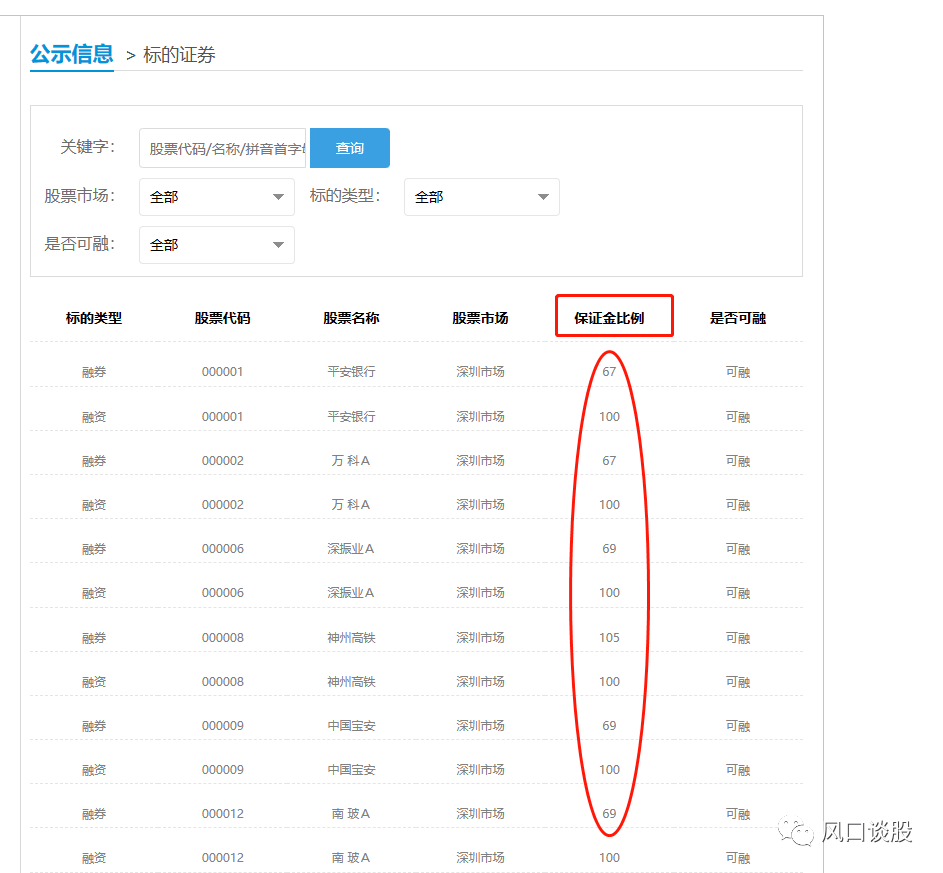Screen dimensions: 943x873
Task: Open the 是否可融 dropdown arrow icon
Action: [279, 245]
